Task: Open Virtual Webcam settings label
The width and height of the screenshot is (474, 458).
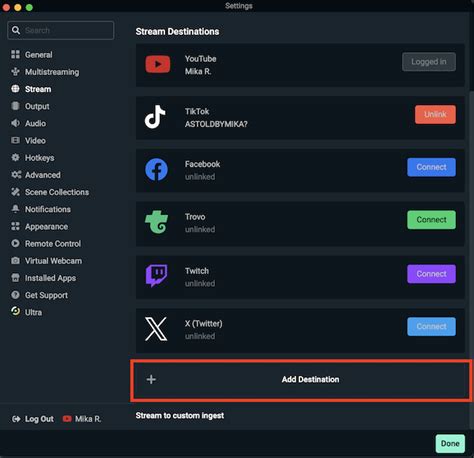Action: tap(53, 261)
